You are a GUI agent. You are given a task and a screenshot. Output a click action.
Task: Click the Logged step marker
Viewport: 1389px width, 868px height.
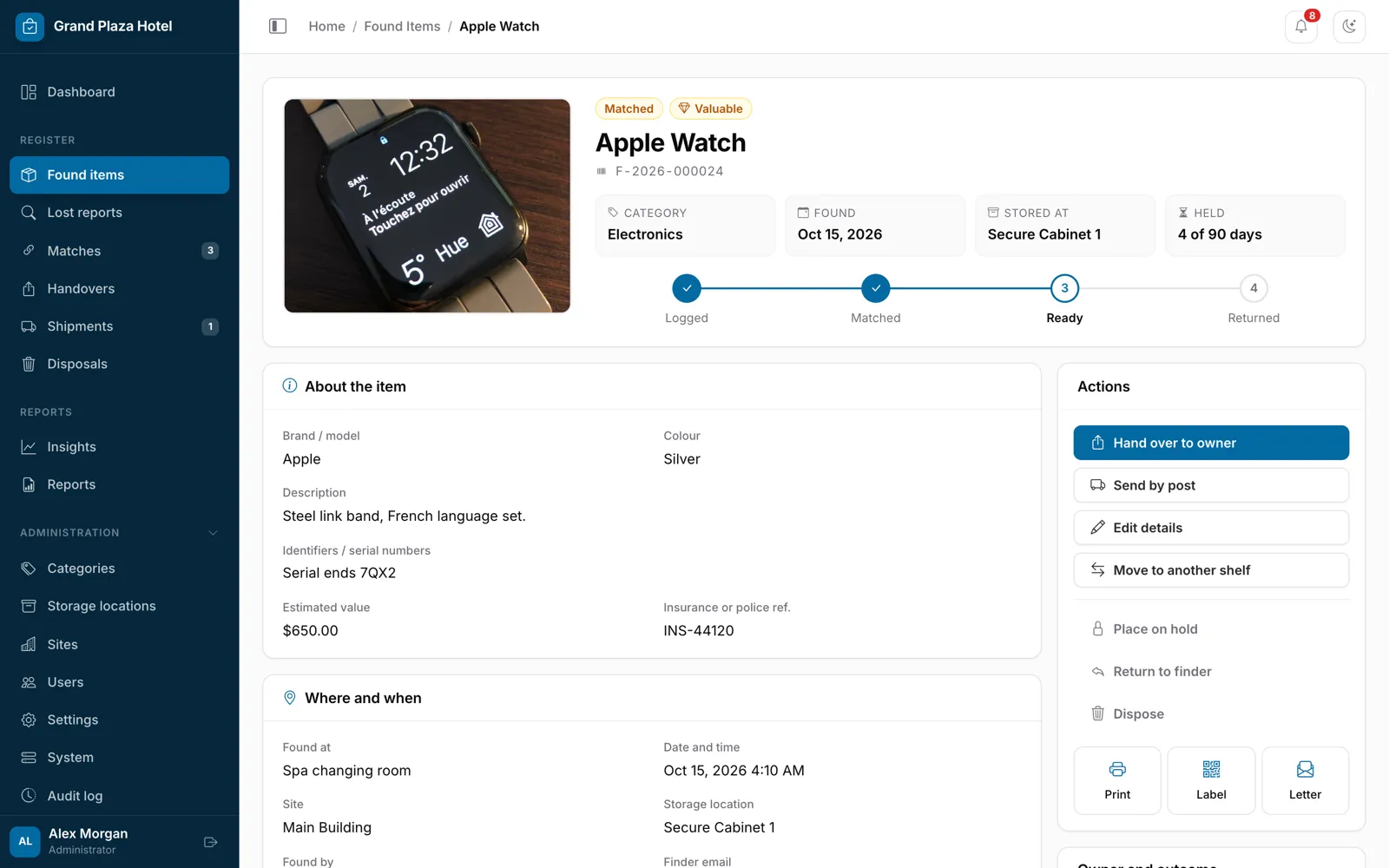(687, 288)
